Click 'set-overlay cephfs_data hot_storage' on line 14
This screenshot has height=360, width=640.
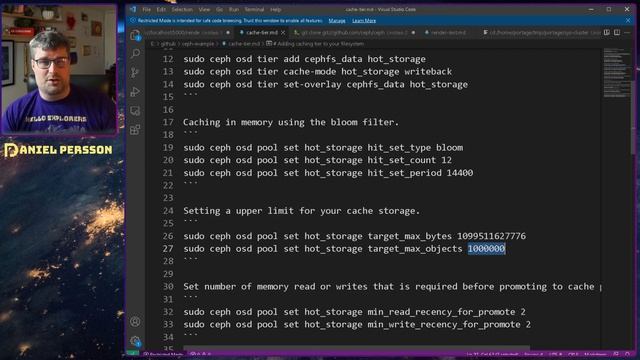376,84
